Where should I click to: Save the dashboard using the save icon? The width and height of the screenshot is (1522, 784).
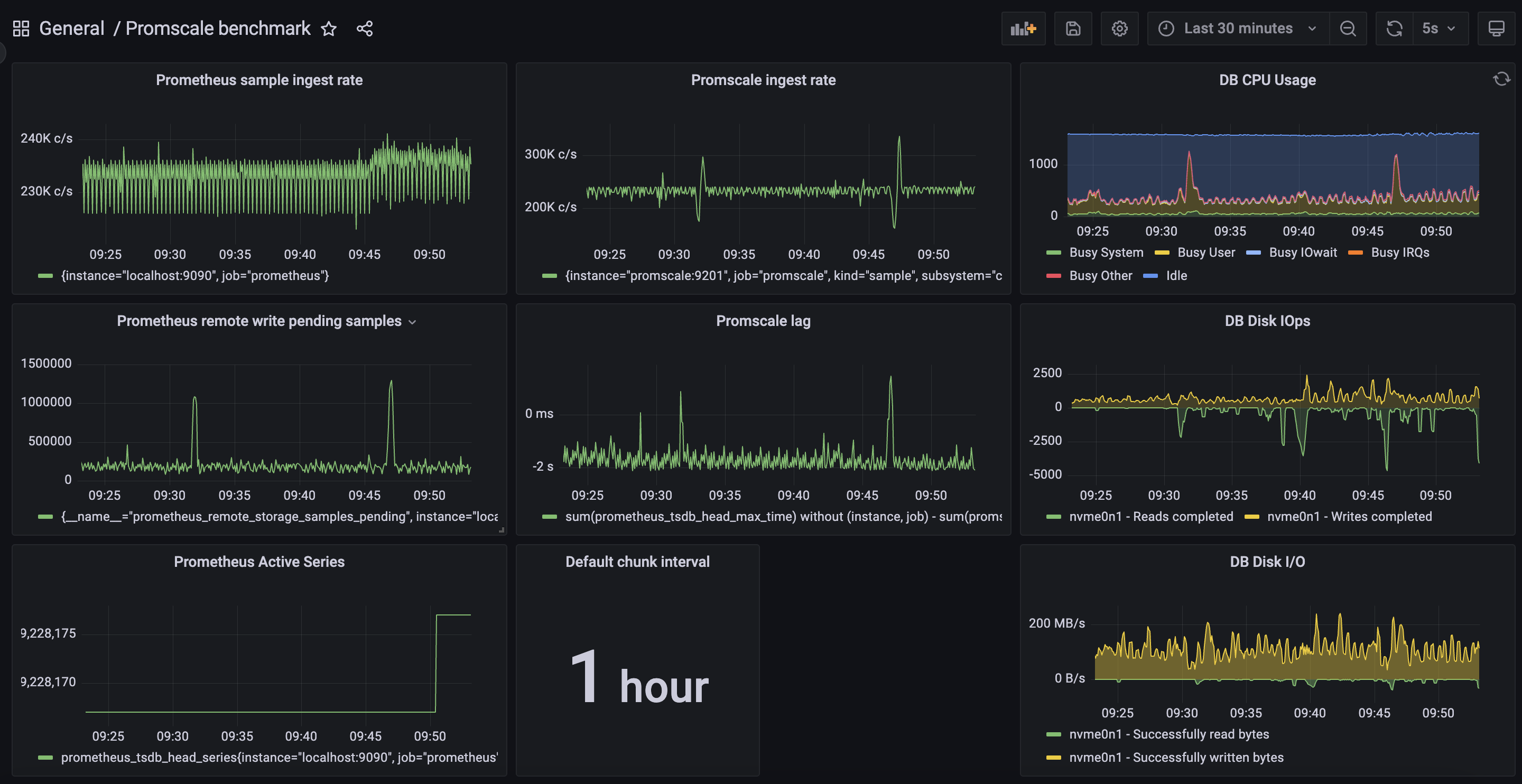tap(1073, 28)
